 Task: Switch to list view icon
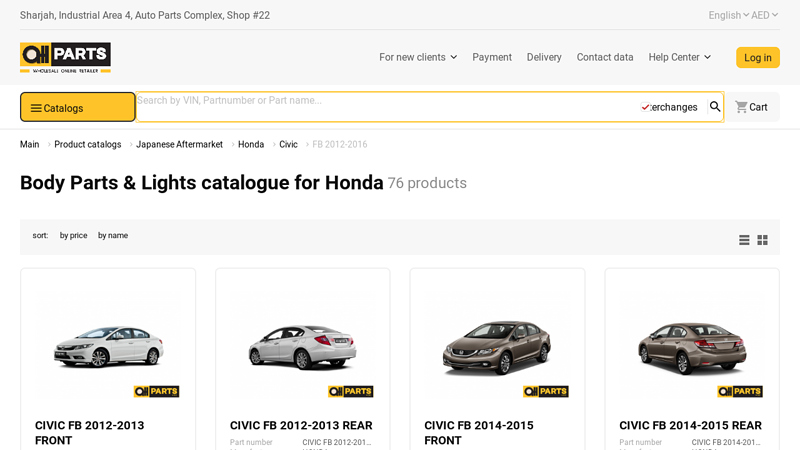pos(744,240)
